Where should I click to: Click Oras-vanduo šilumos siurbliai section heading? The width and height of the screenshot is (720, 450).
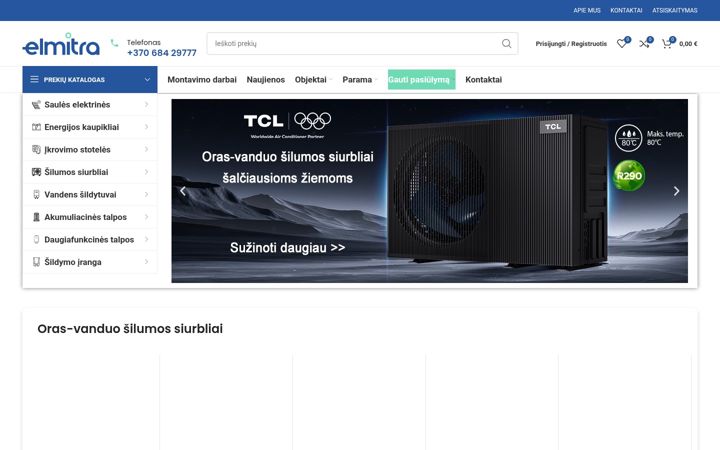tap(130, 329)
